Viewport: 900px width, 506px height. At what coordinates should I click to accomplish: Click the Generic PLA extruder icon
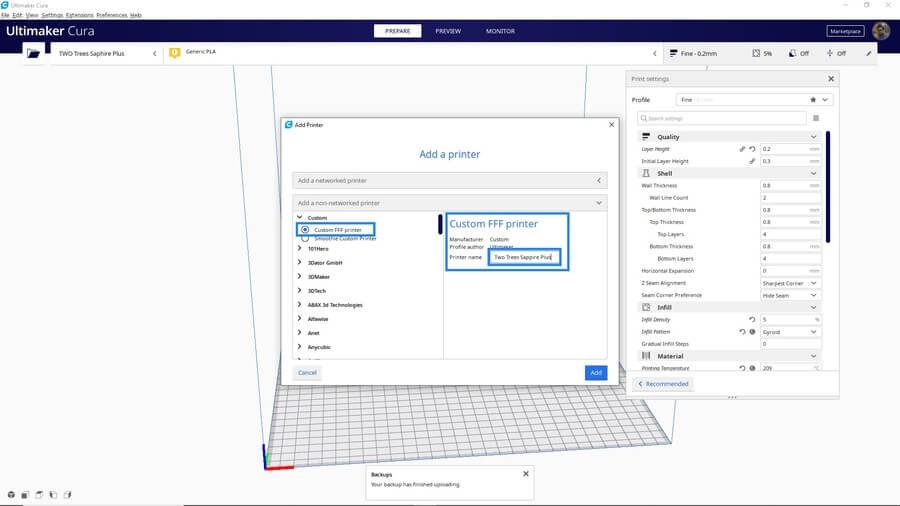tap(175, 52)
